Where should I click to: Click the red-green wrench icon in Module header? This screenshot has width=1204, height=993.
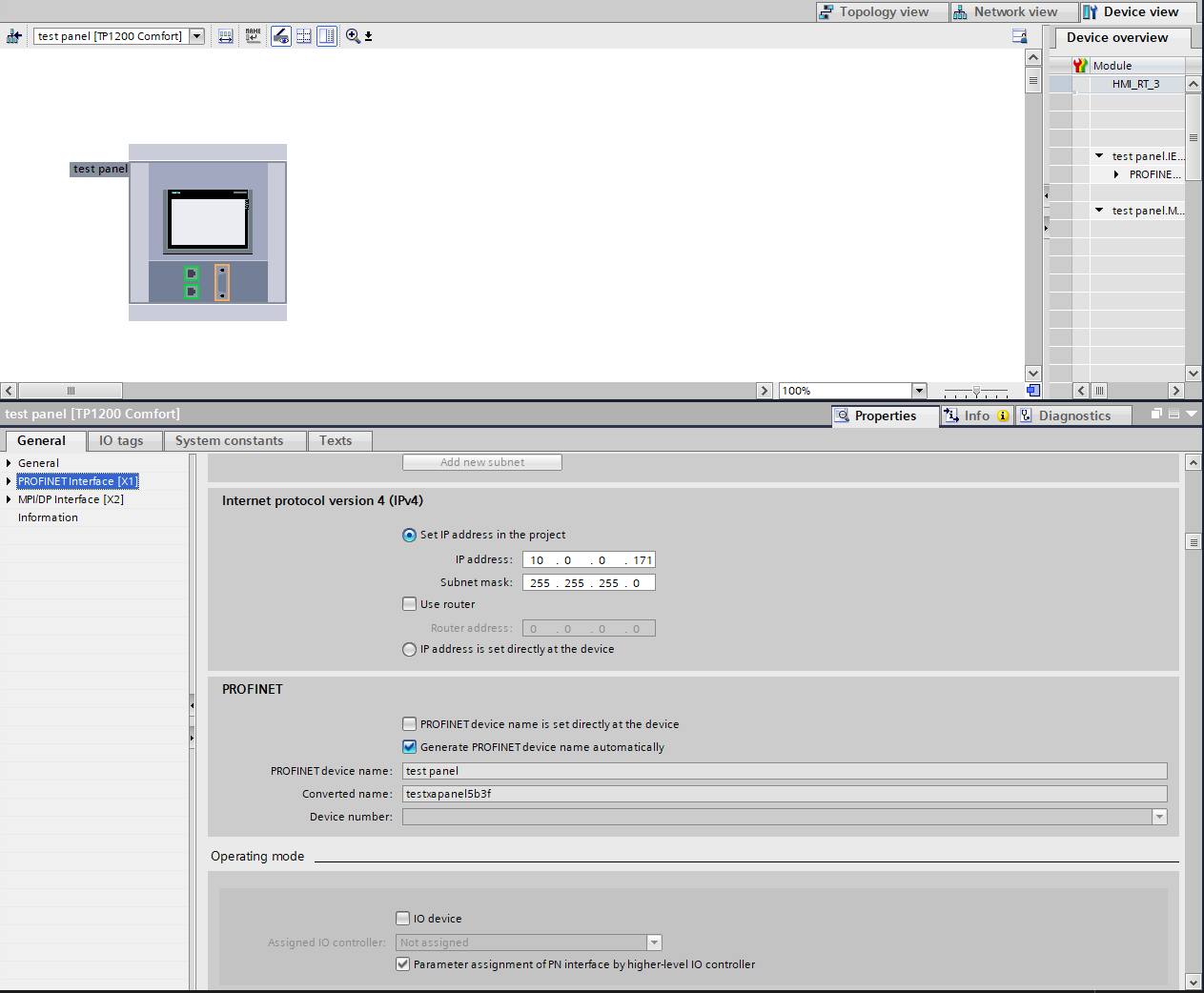1079,66
